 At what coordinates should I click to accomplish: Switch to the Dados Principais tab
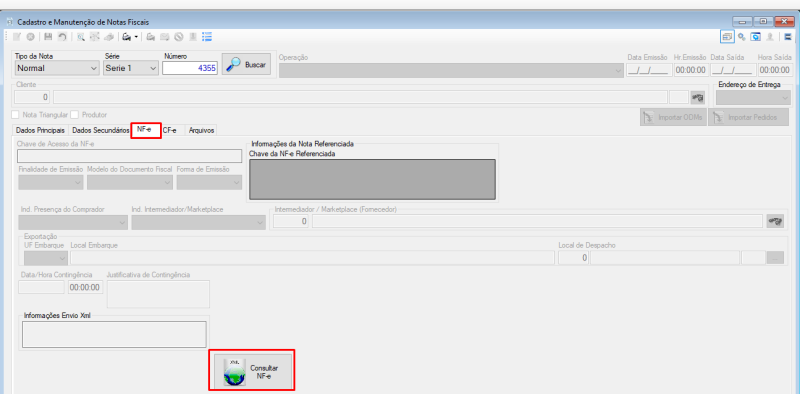click(x=40, y=131)
